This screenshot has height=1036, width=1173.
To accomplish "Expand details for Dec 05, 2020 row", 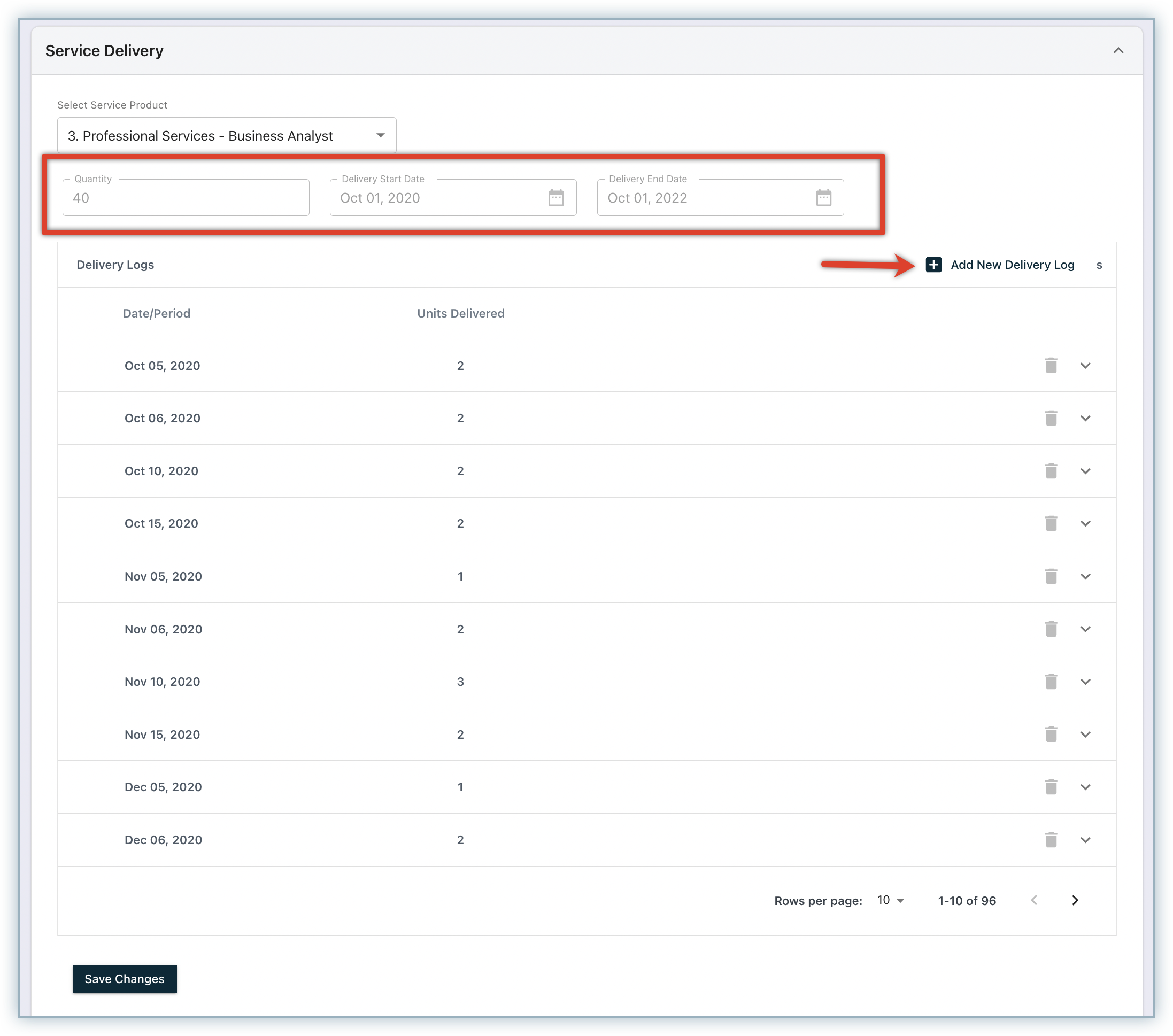I will 1085,787.
